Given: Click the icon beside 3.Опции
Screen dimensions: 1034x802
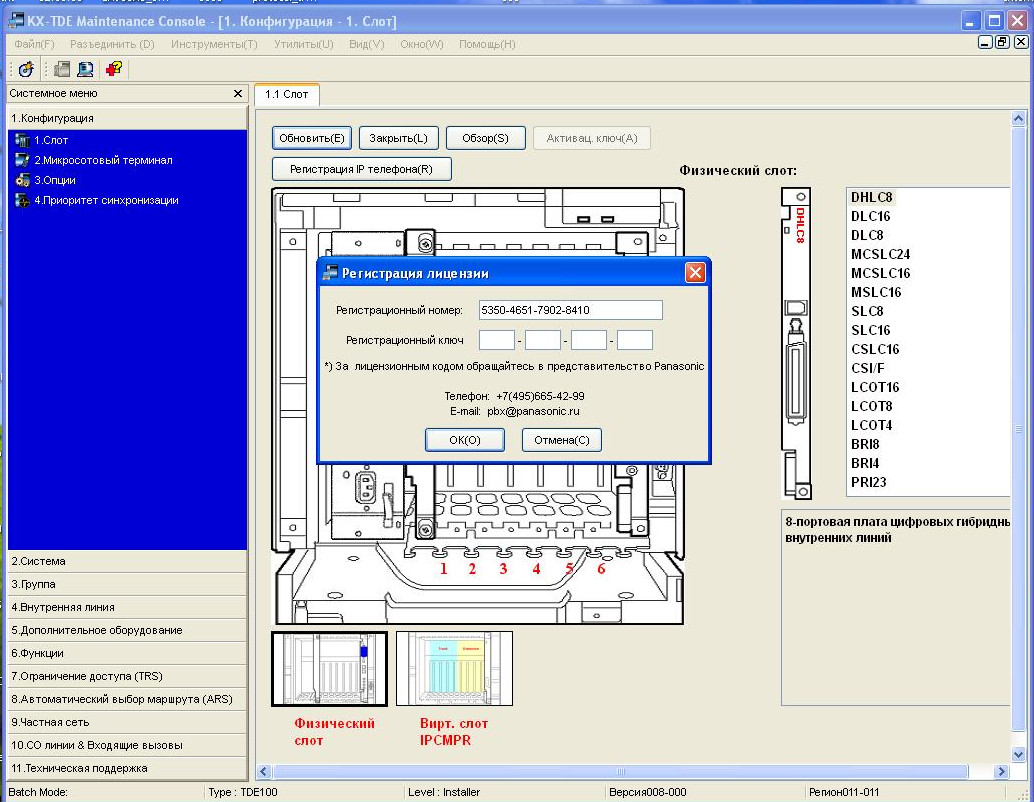Looking at the screenshot, I should coord(22,180).
